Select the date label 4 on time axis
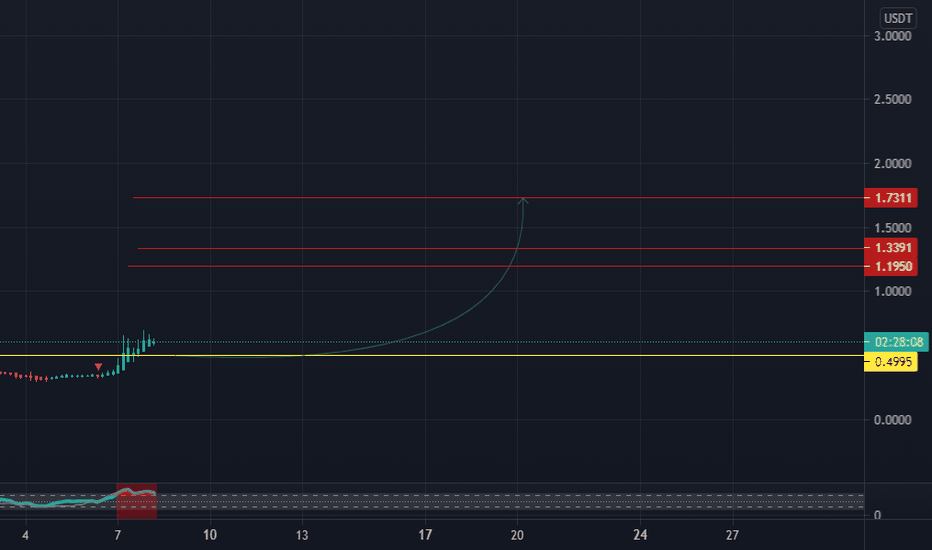 coord(25,535)
